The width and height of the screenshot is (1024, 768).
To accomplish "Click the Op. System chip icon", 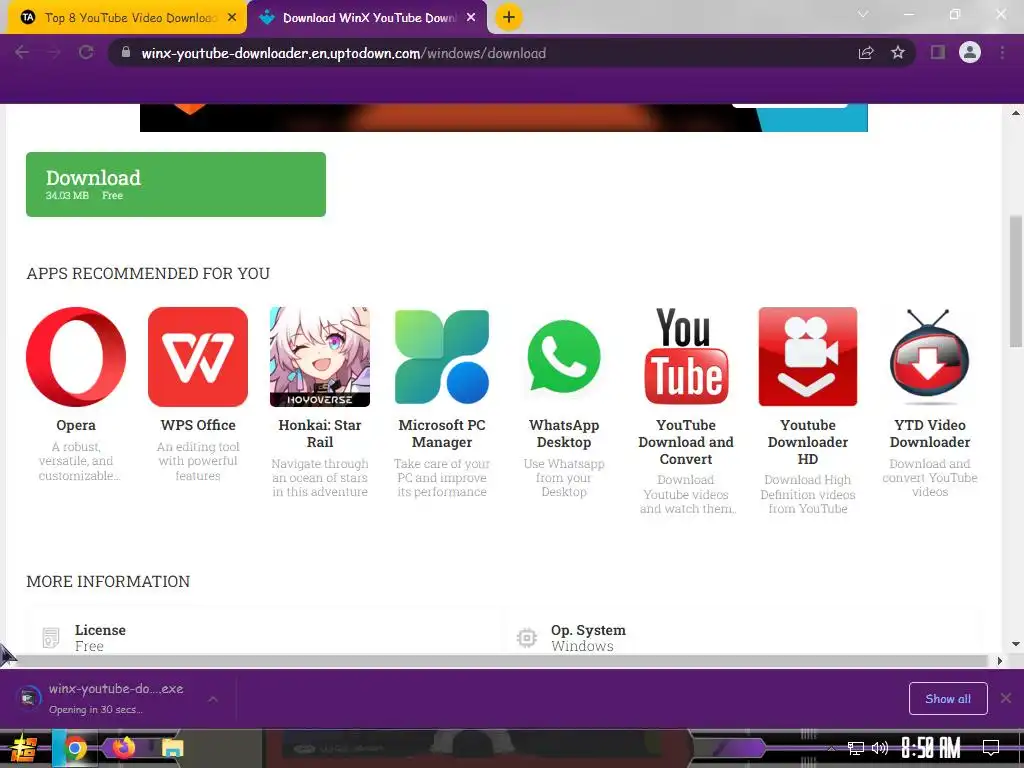I will (x=526, y=637).
